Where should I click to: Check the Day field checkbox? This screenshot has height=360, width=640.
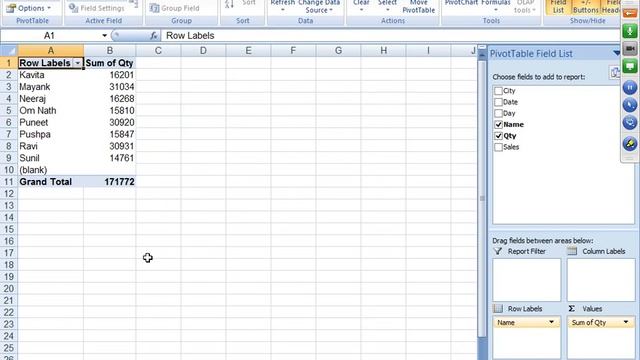[x=498, y=113]
